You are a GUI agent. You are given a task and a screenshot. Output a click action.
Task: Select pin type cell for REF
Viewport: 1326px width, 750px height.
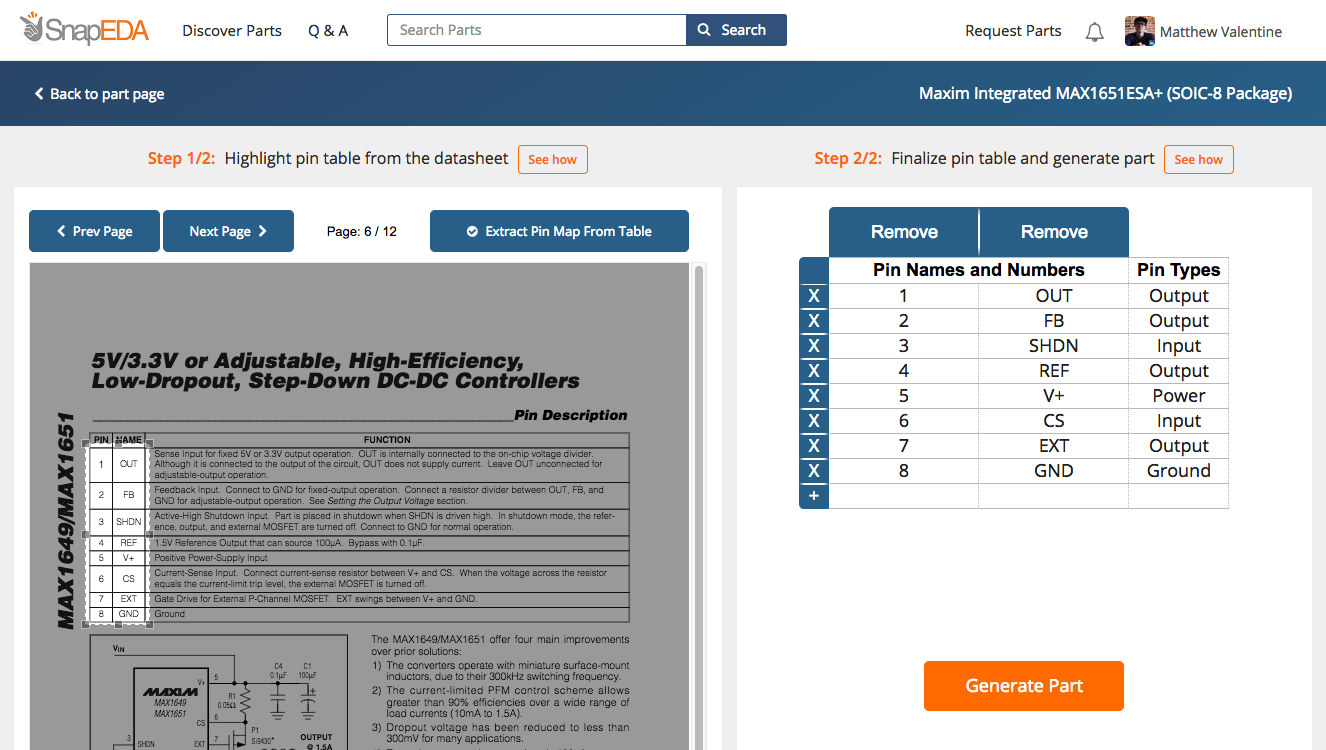(1178, 371)
